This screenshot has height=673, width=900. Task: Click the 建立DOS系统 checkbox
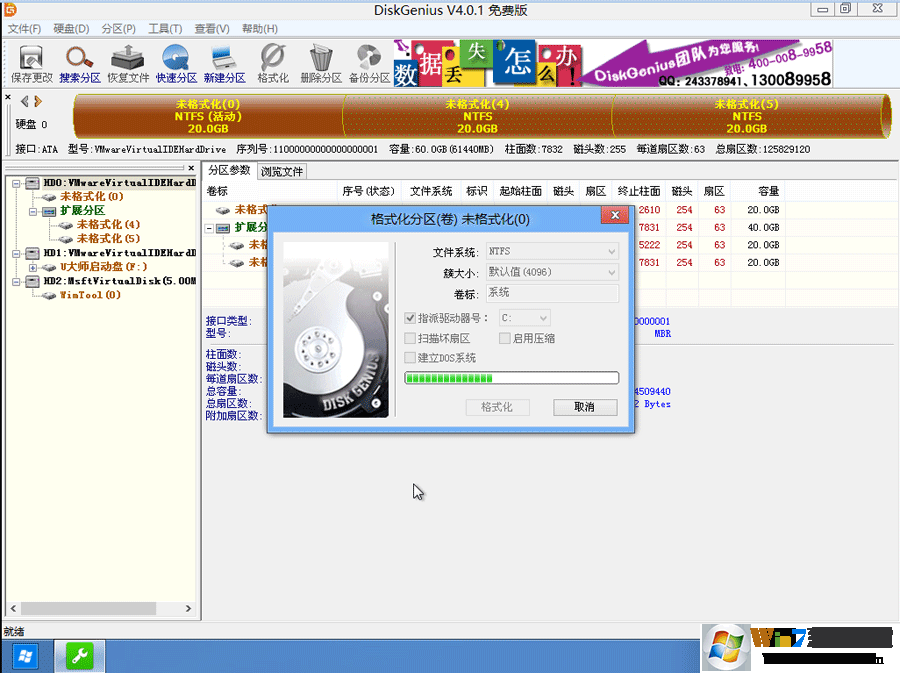pos(410,358)
